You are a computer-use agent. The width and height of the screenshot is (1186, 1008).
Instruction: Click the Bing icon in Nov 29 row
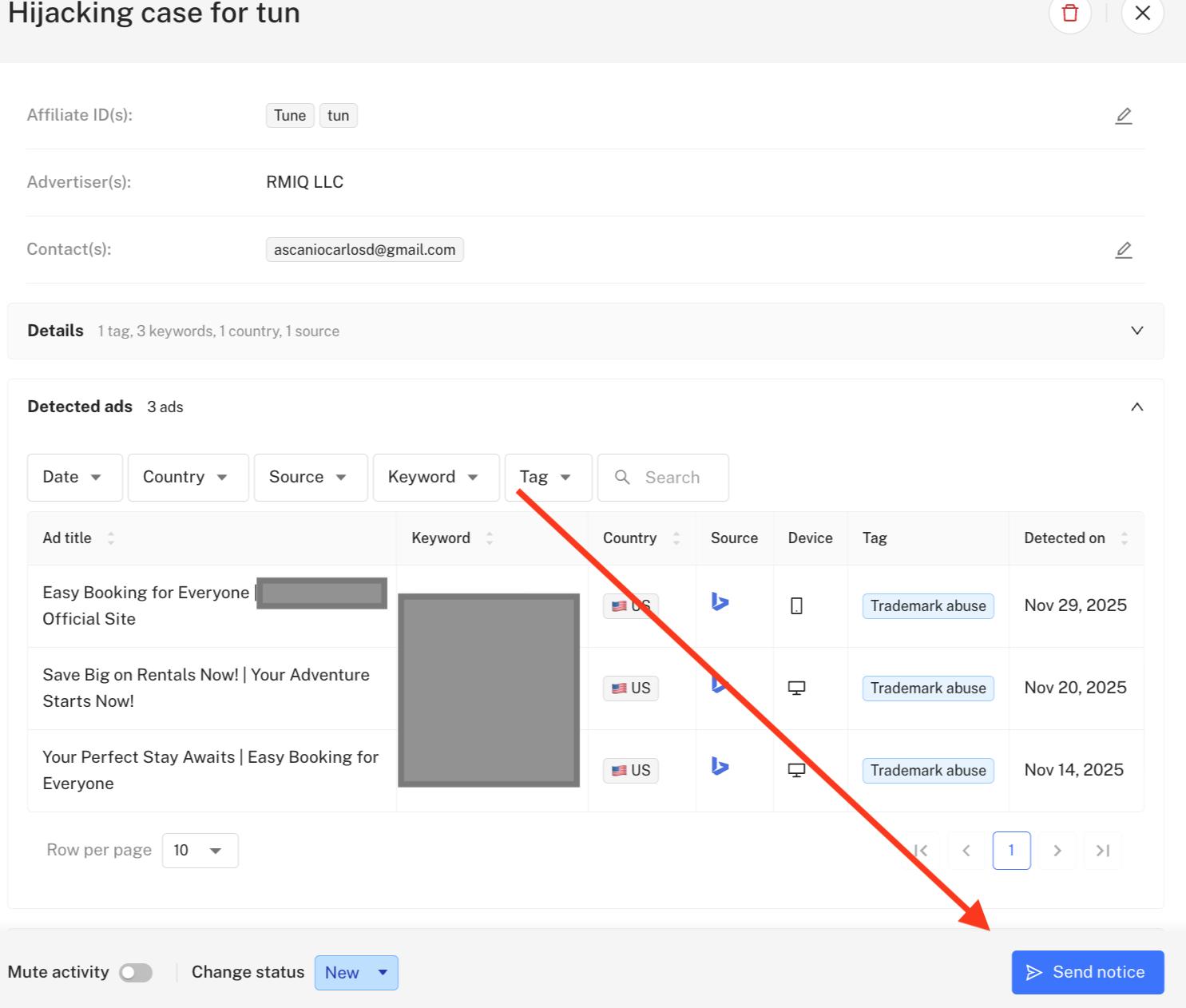(x=720, y=601)
